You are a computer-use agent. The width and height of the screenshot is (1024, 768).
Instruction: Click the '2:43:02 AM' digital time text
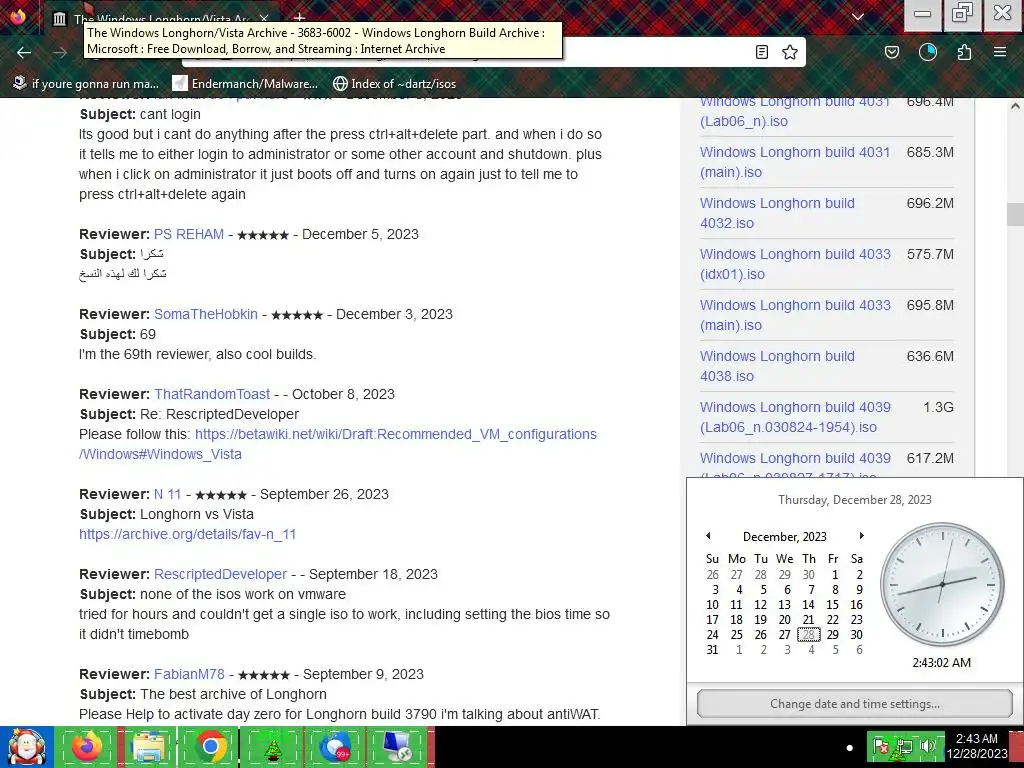pyautogui.click(x=942, y=663)
